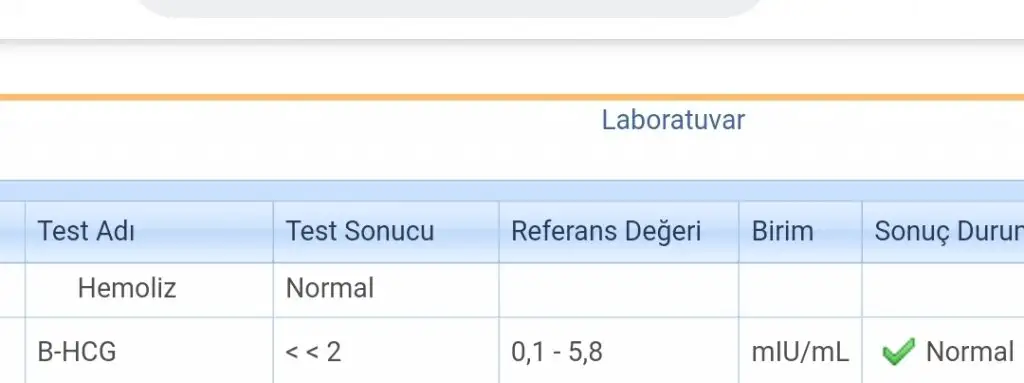Screen dimensions: 1024x383
Task: Click the narrow leftmost column header cell
Action: pyautogui.click(x=12, y=232)
